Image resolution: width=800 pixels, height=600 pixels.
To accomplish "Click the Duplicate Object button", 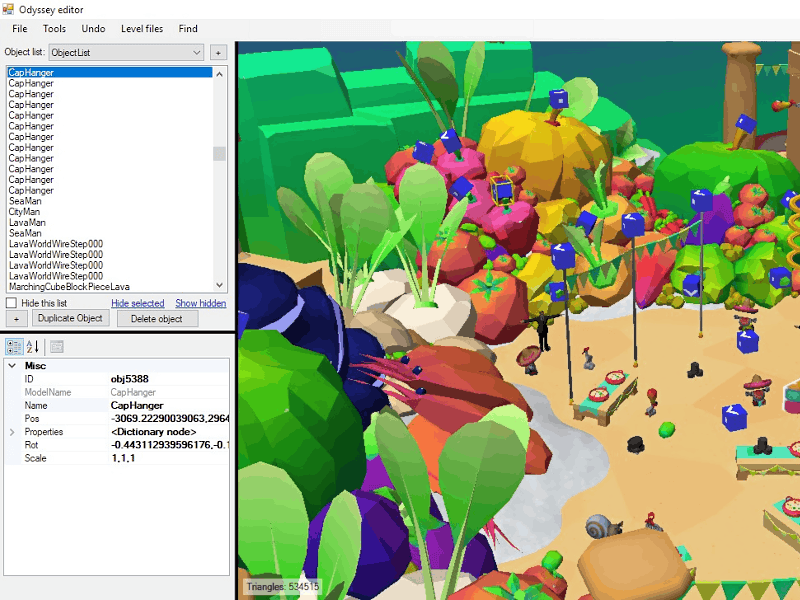I will (x=70, y=319).
